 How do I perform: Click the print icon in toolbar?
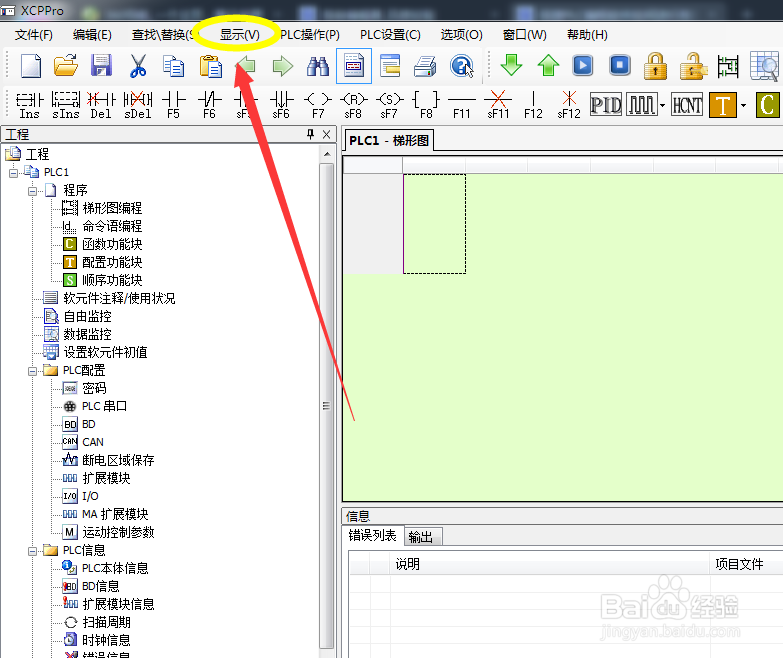425,66
